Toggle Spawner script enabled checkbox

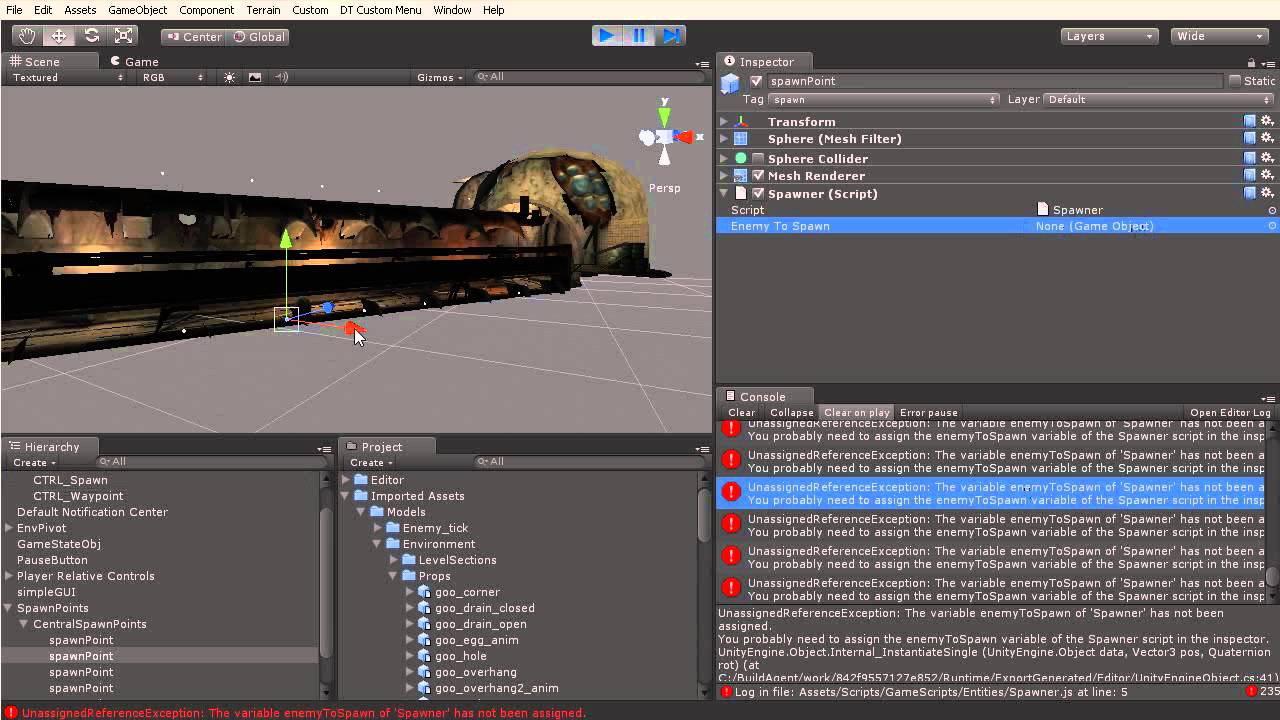pyautogui.click(x=758, y=193)
